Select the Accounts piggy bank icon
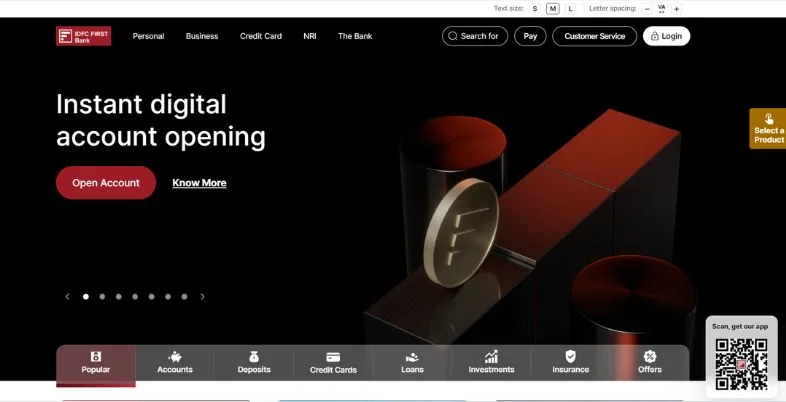Viewport: 786px width, 402px height. point(175,357)
